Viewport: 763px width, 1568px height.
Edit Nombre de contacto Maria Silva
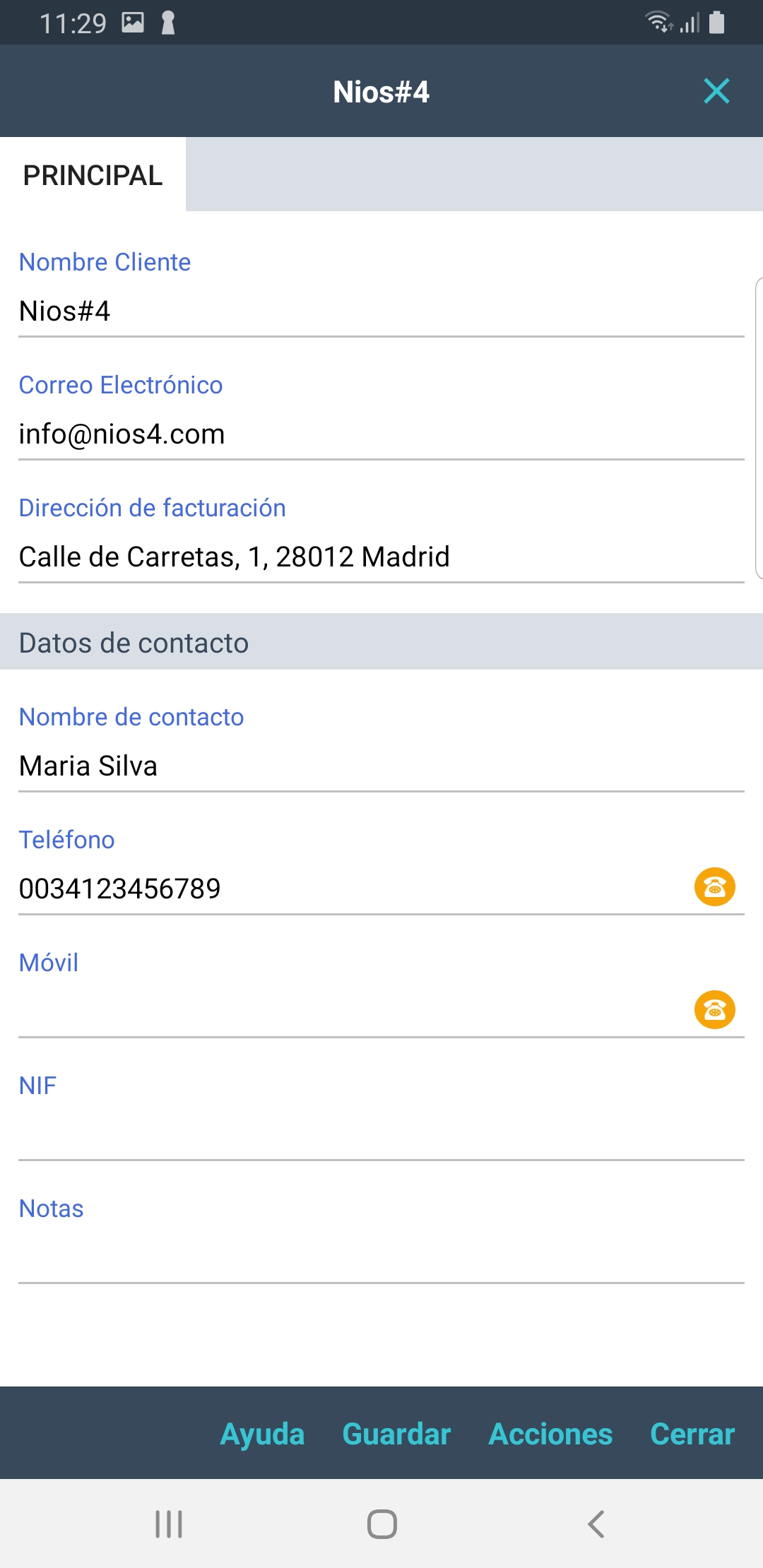381,766
